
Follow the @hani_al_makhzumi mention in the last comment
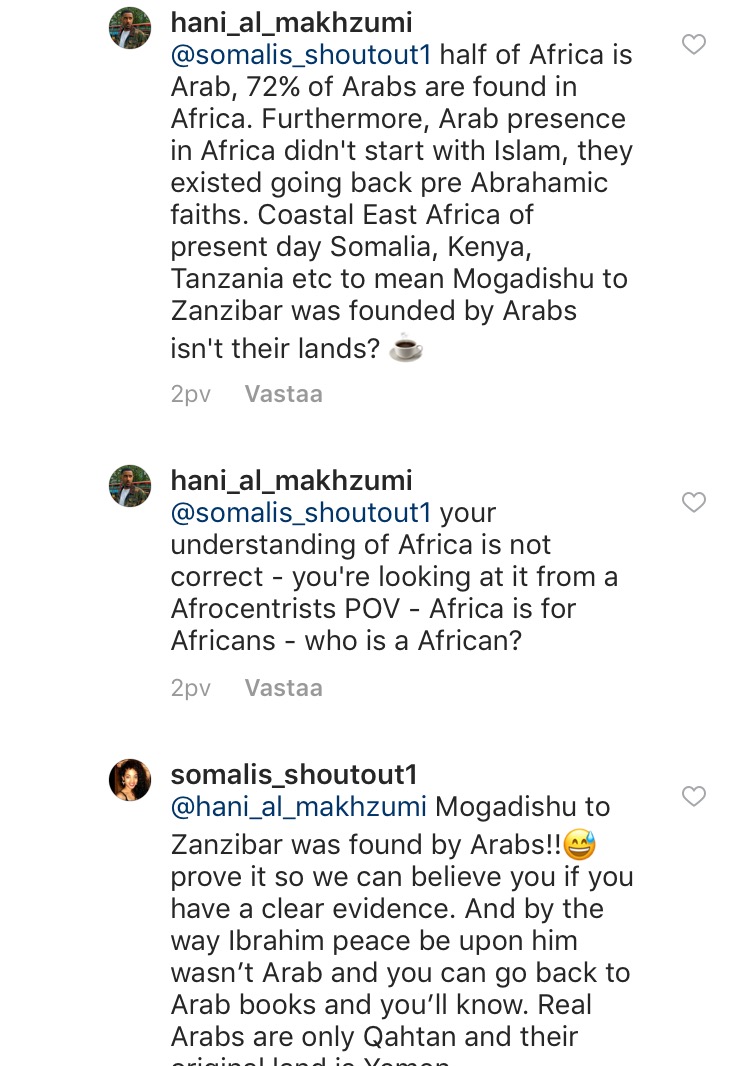299,807
